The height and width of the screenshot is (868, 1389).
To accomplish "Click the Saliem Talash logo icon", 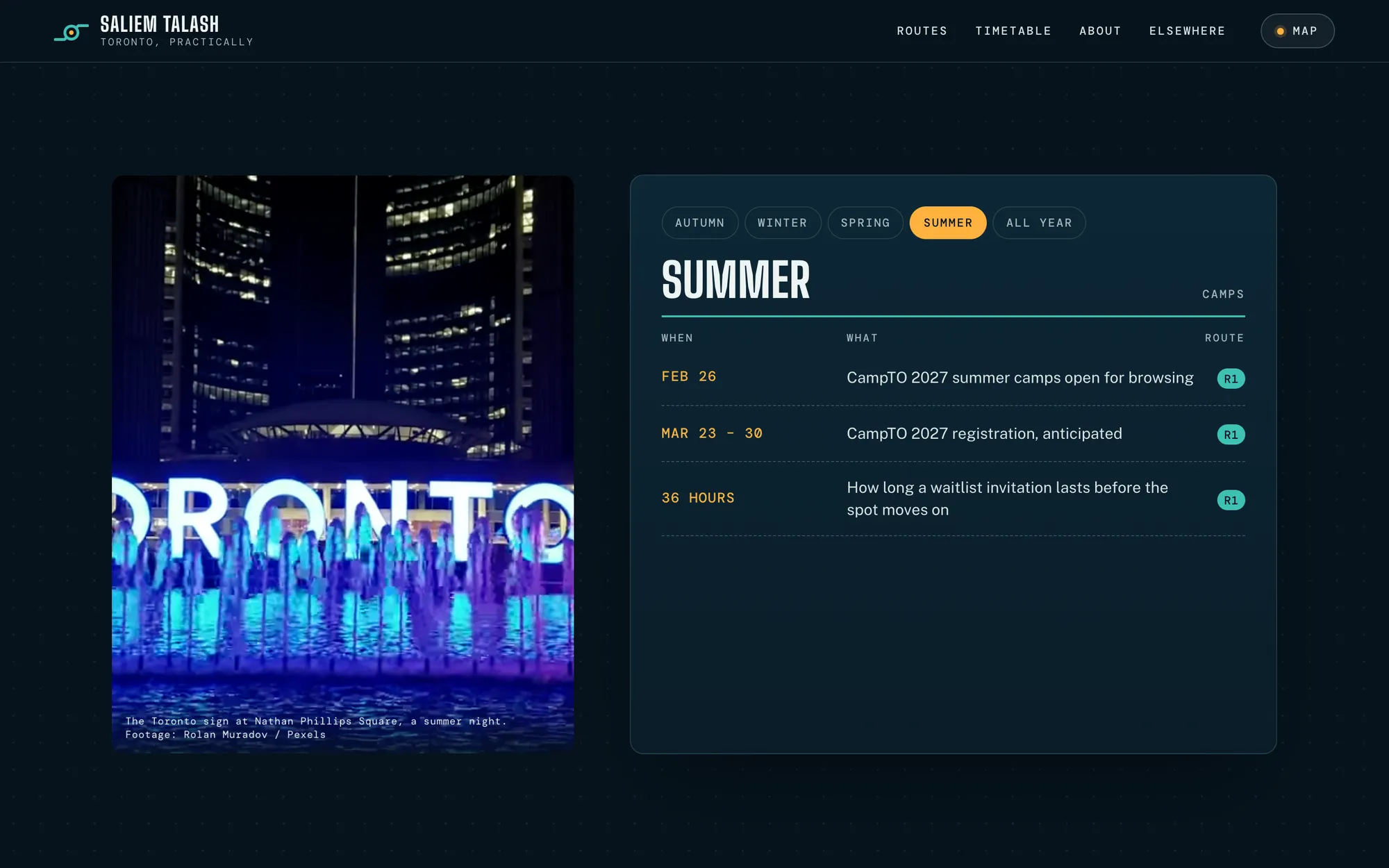I will click(72, 32).
